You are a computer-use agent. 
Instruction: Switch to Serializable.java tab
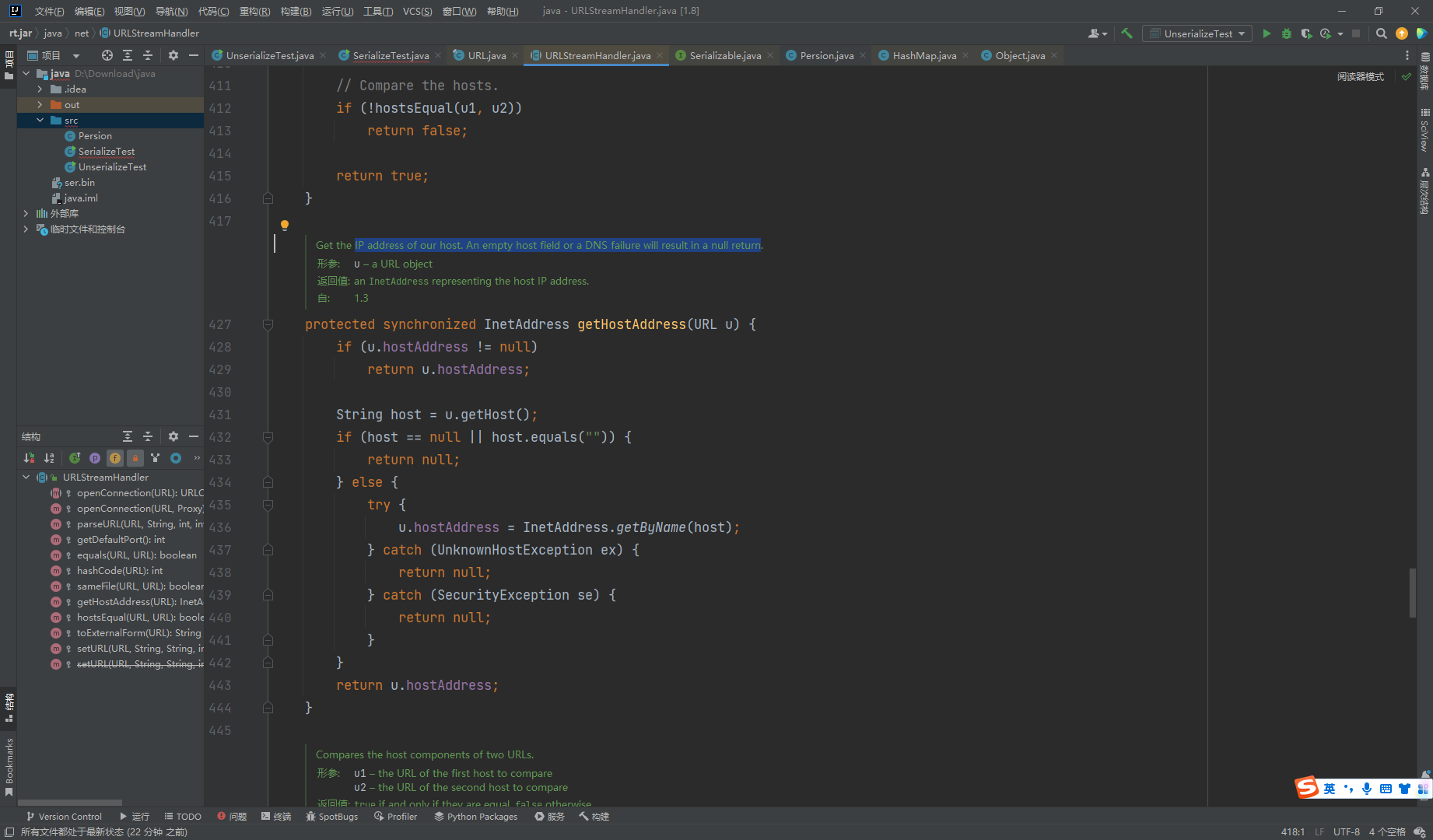click(x=725, y=55)
